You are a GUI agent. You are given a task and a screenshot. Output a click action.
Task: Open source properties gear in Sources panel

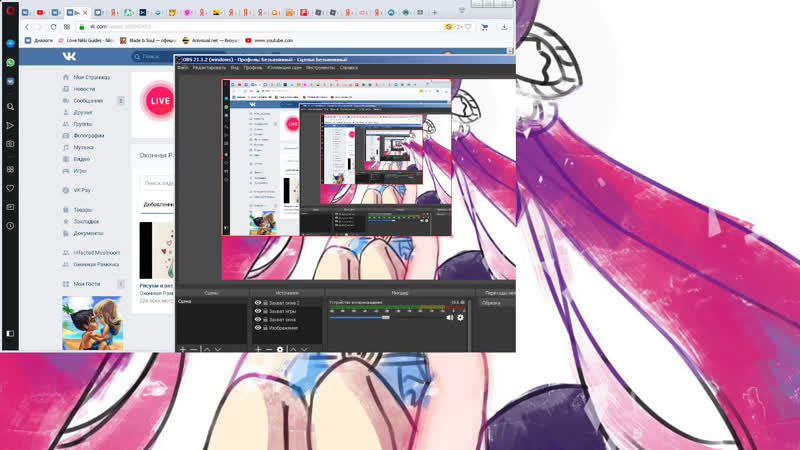280,349
